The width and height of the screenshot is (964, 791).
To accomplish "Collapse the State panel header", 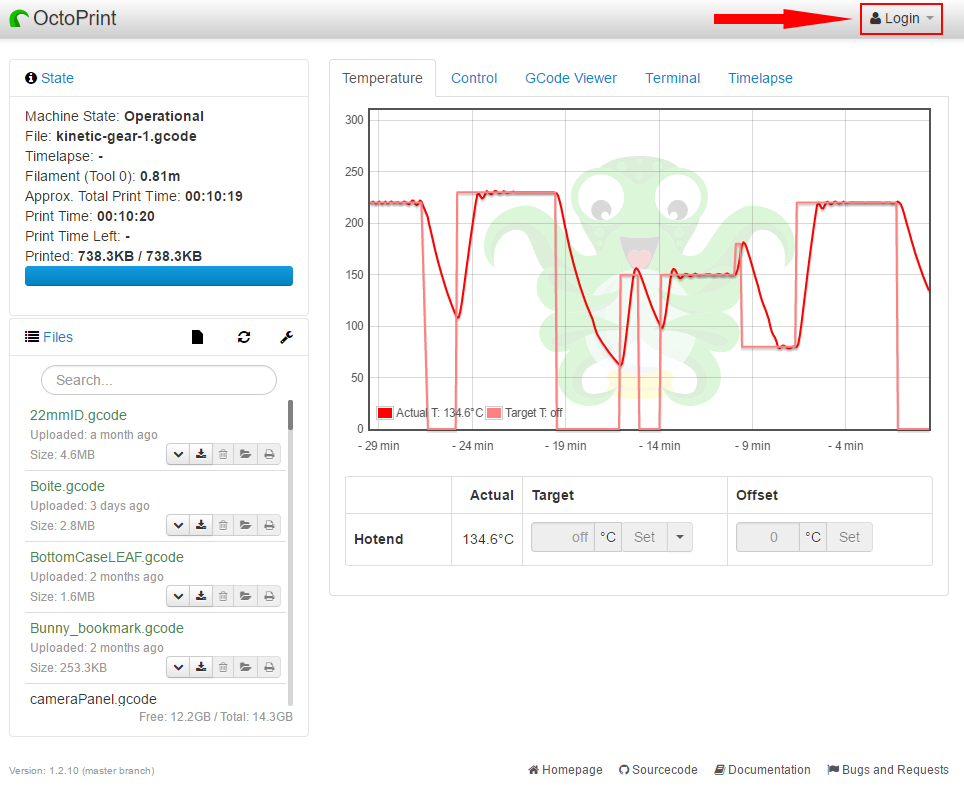I will pos(57,78).
